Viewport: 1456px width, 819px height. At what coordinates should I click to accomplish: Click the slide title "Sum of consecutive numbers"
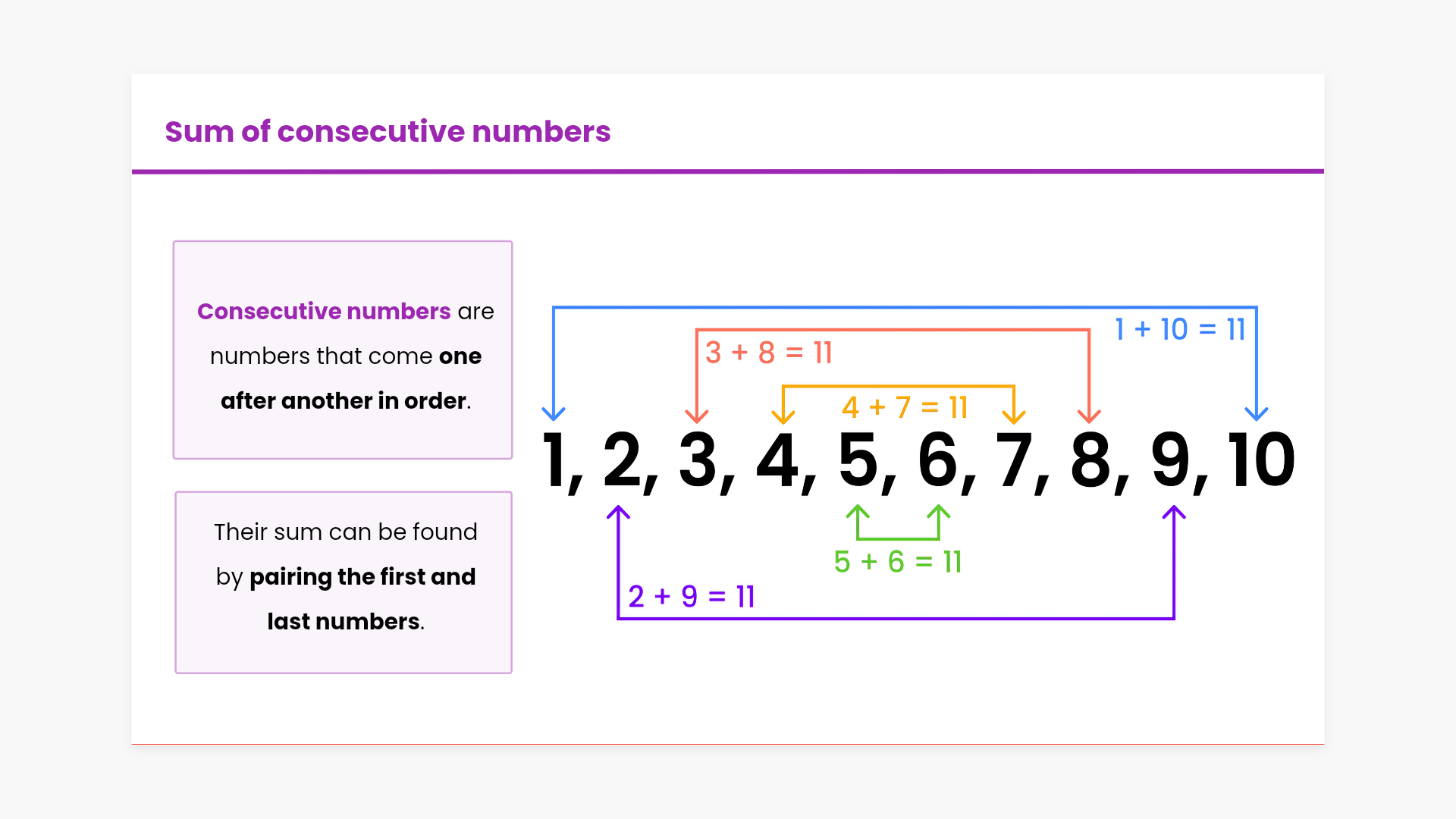coord(388,132)
